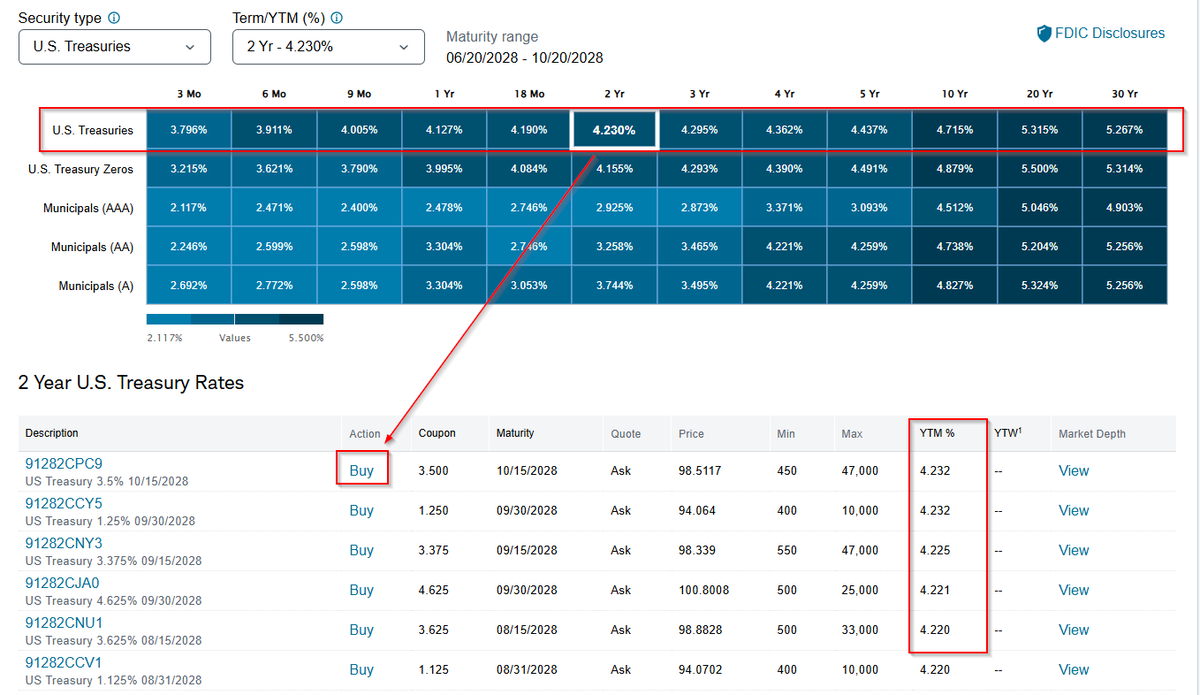Click Buy for 91282CJA0

coord(361,590)
